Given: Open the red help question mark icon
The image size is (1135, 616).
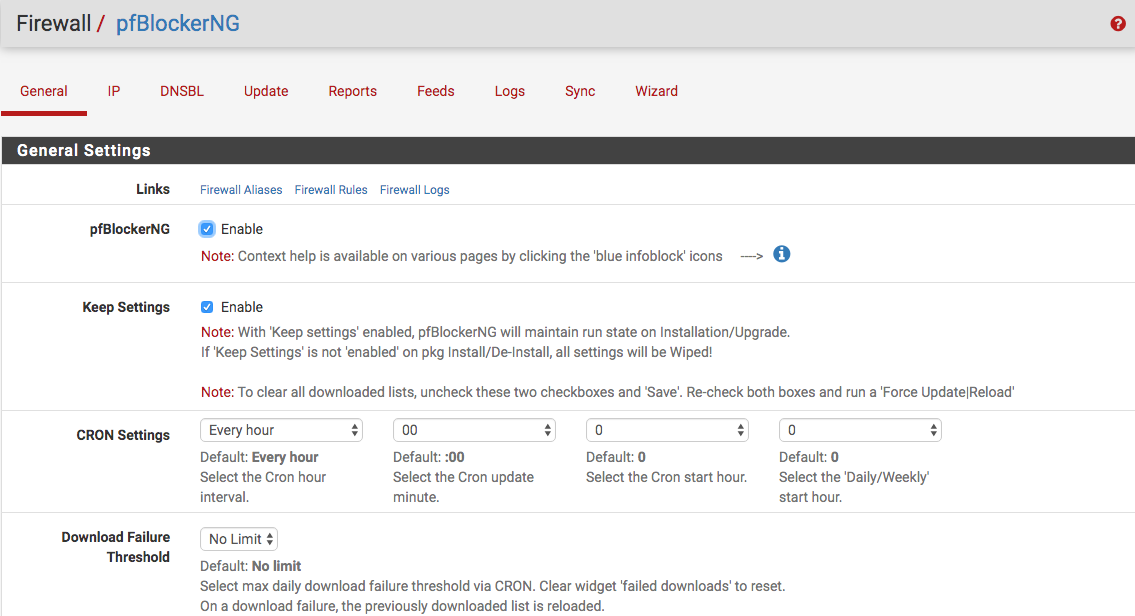Looking at the screenshot, I should point(1118,24).
